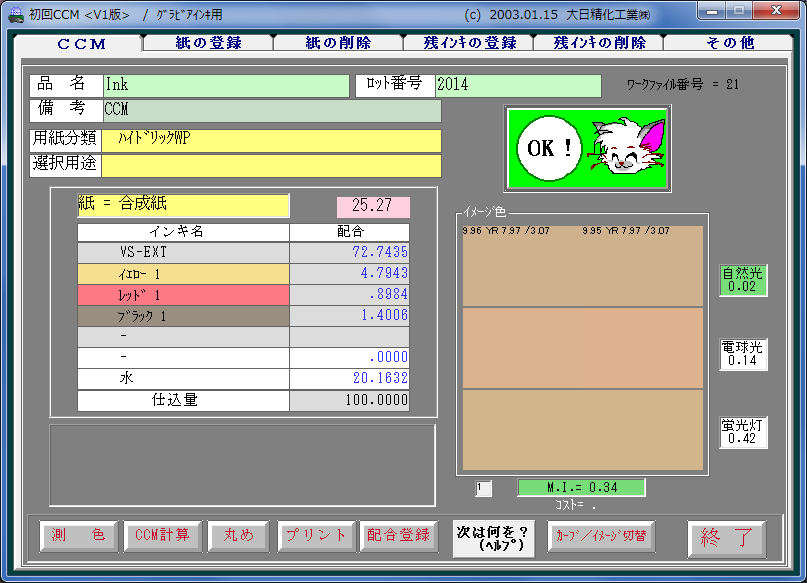Open the 紙の登録 tab
Image resolution: width=807 pixels, height=583 pixels.
(x=208, y=43)
